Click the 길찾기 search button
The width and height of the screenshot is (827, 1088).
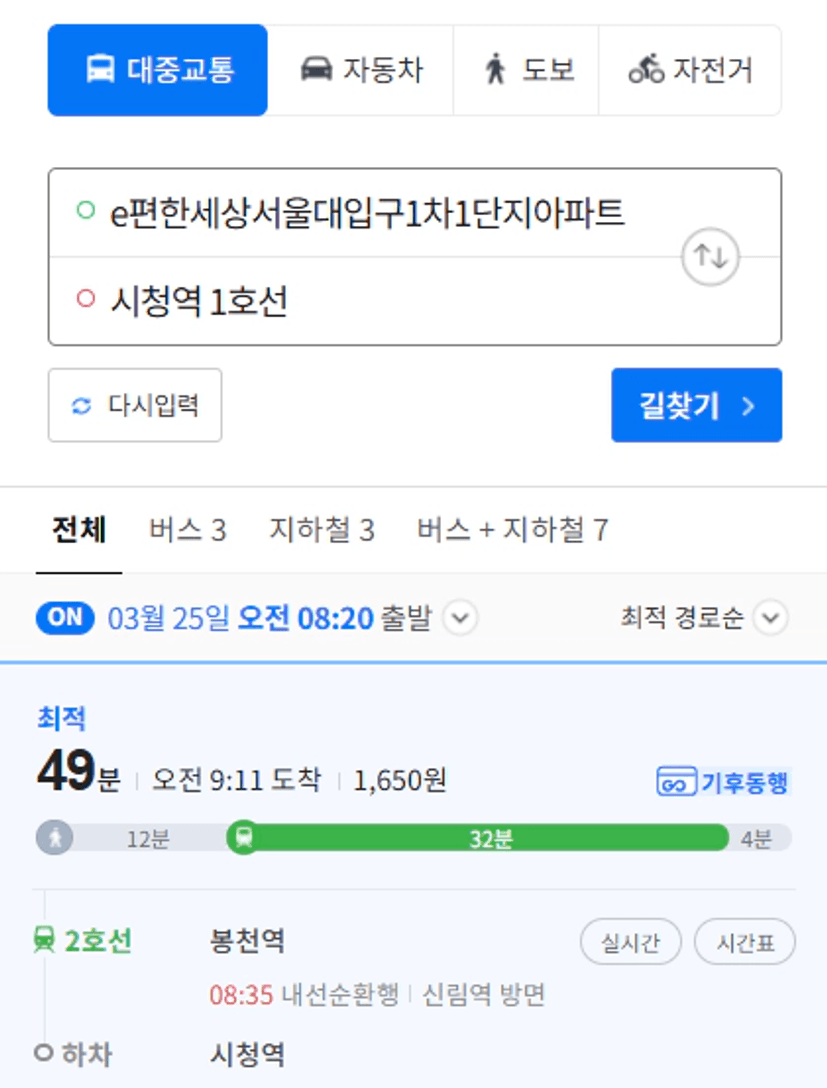point(697,405)
